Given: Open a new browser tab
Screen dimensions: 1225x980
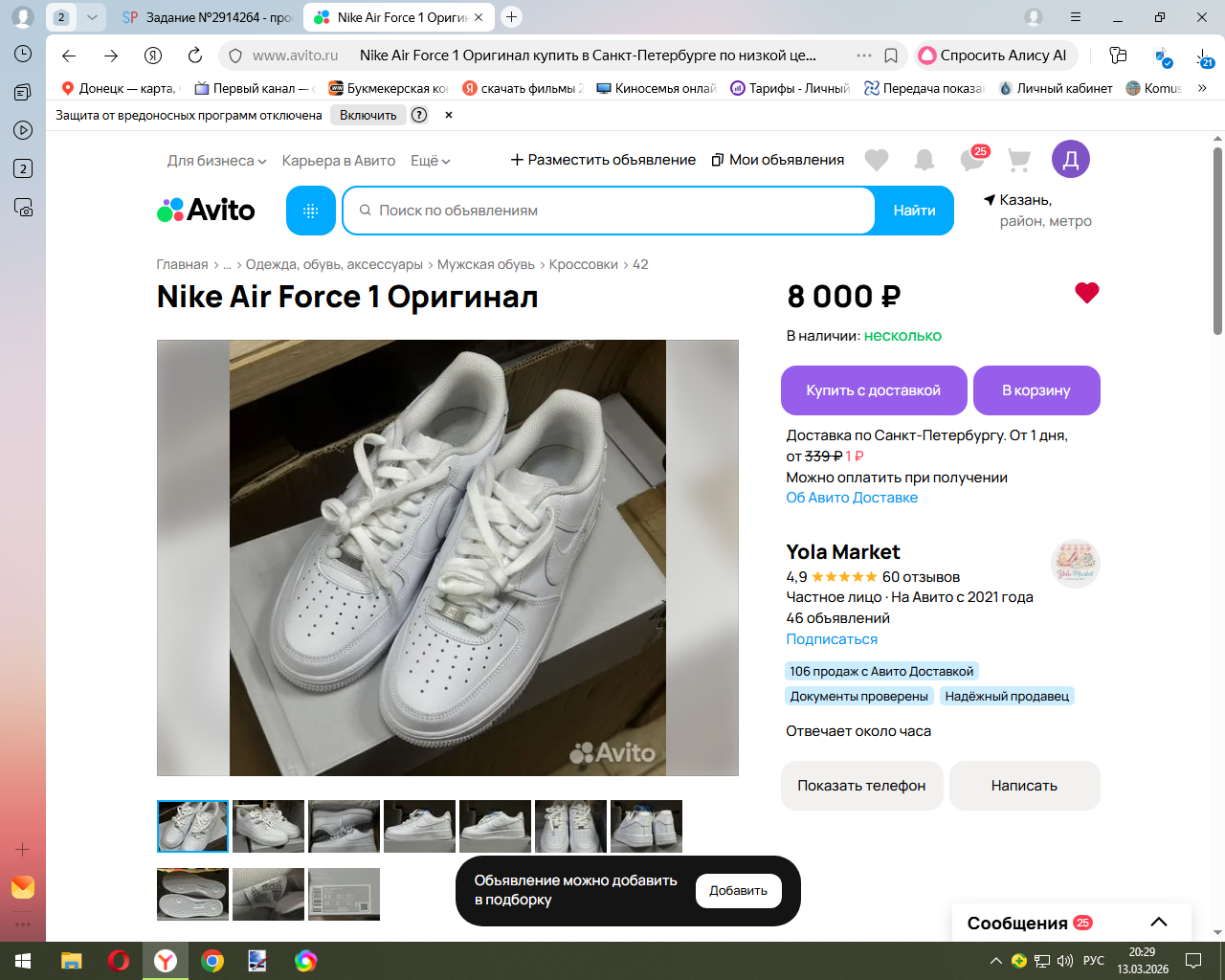Looking at the screenshot, I should point(512,16).
